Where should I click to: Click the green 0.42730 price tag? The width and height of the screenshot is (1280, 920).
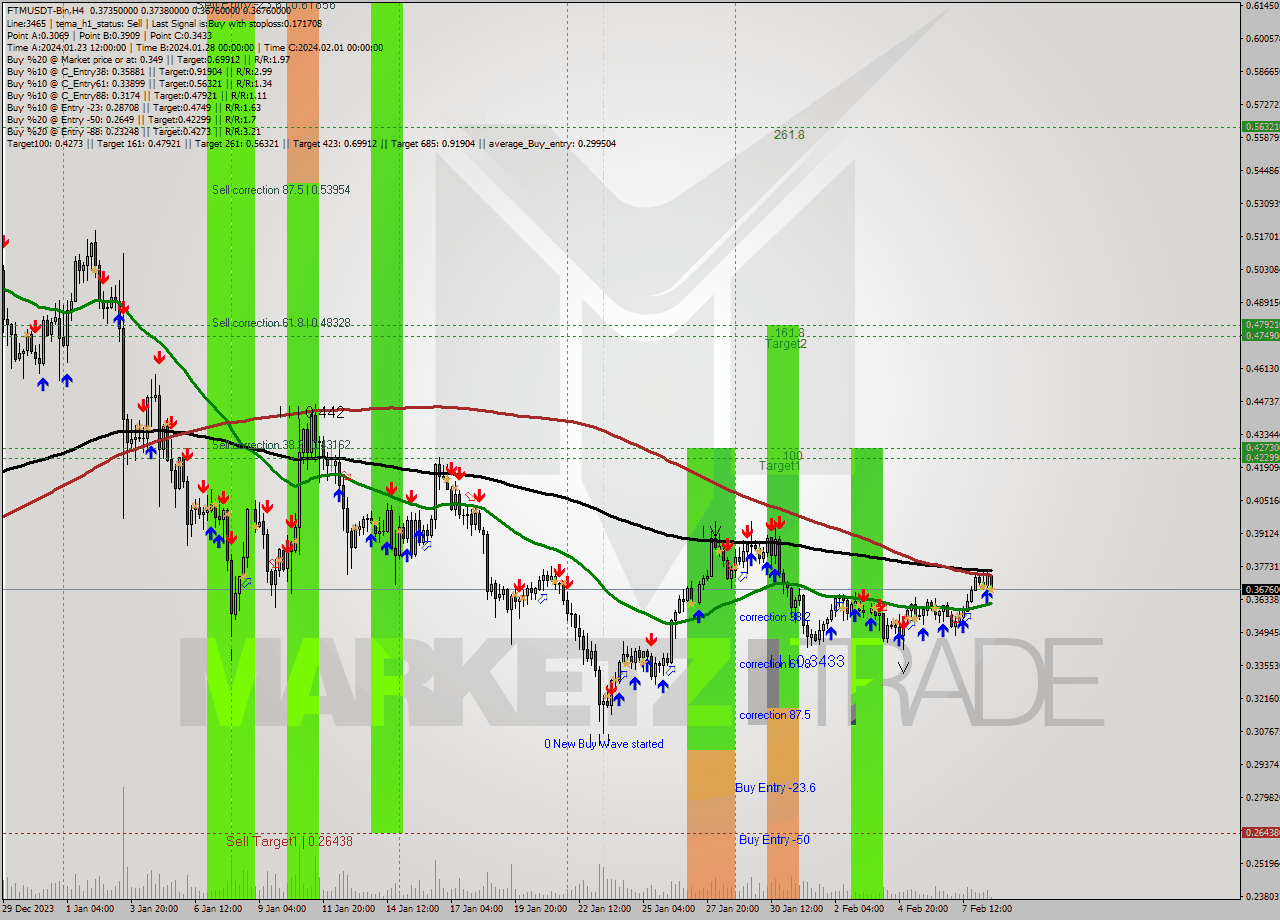point(1260,448)
